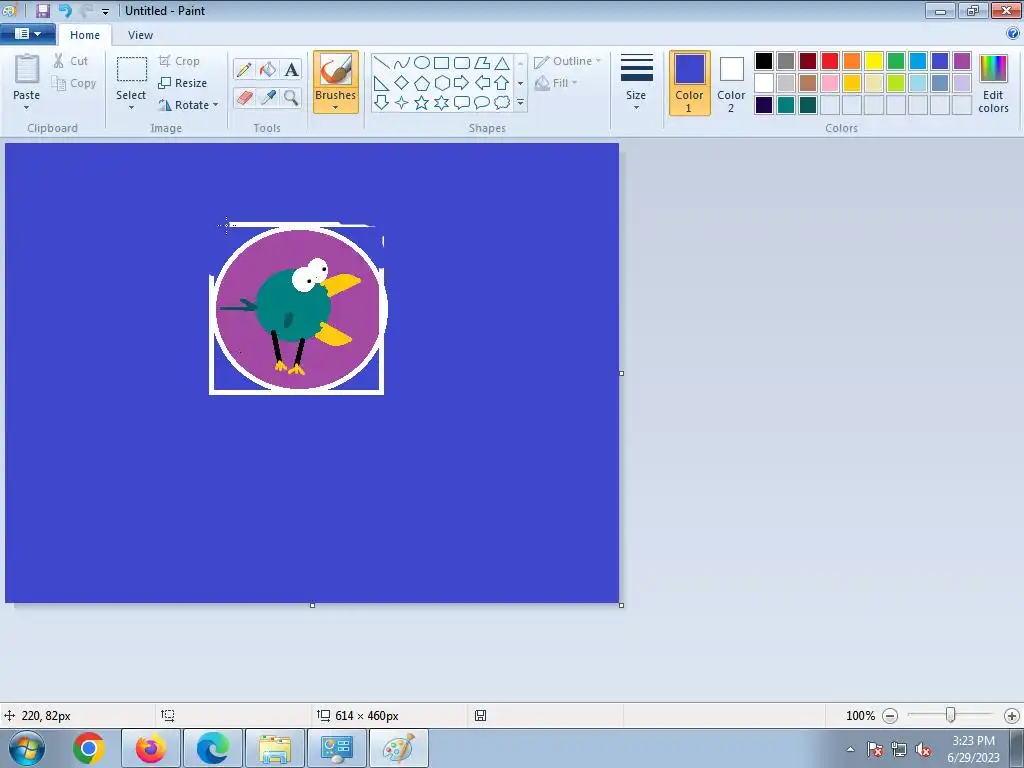Pick the yellow color swatch
The width and height of the screenshot is (1024, 768).
click(874, 61)
